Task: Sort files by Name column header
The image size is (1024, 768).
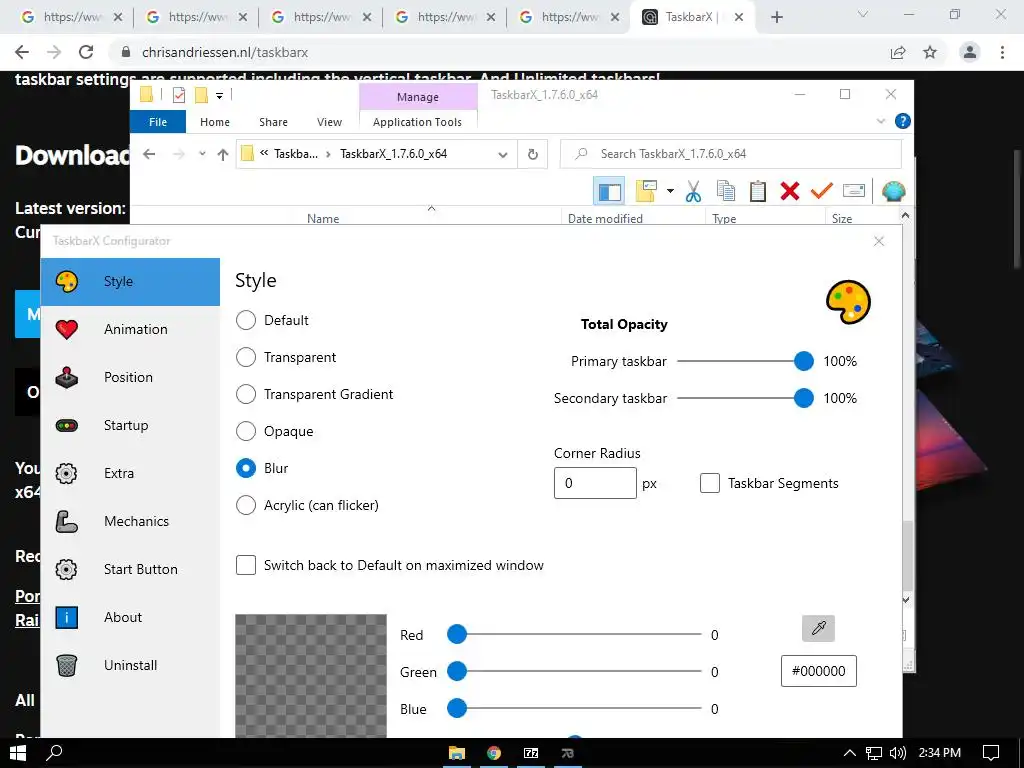Action: [x=323, y=219]
